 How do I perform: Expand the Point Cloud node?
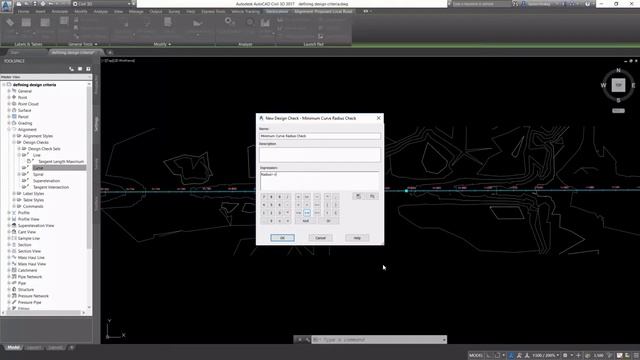(x=9, y=104)
